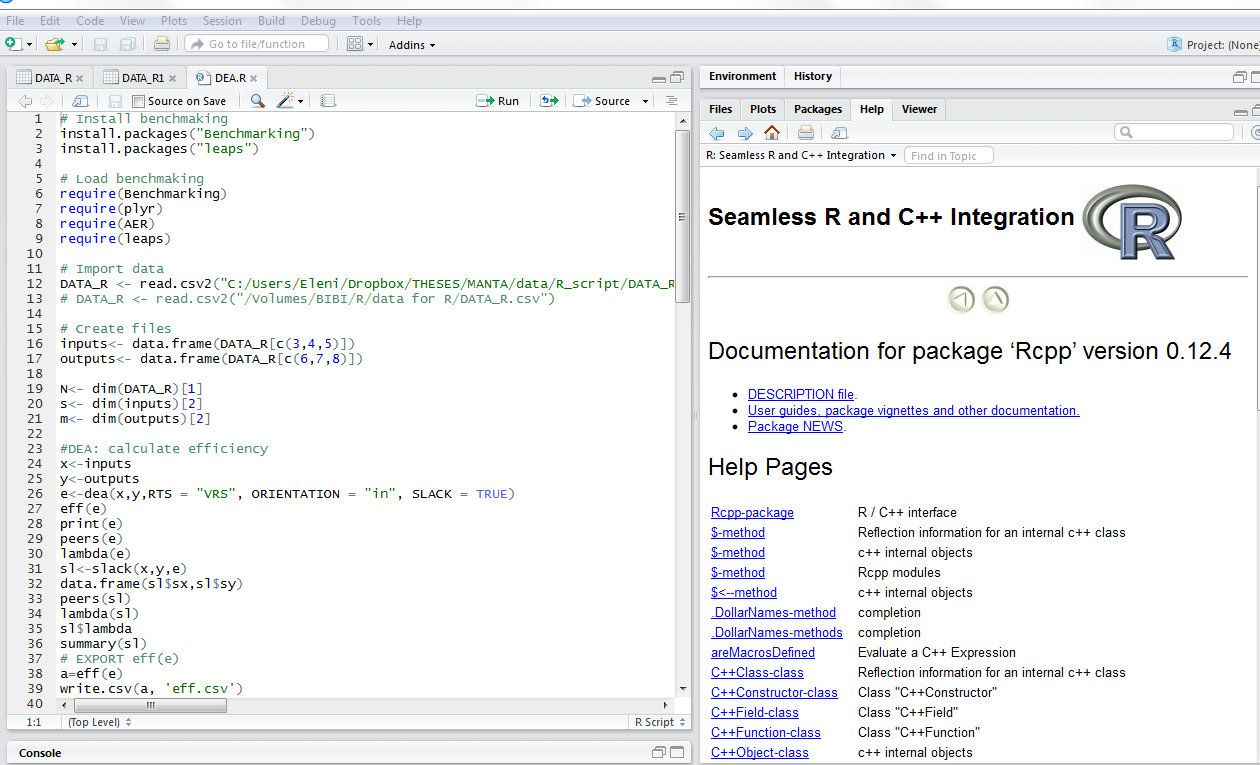Show the document outline icon
The width and height of the screenshot is (1260, 765).
(671, 101)
